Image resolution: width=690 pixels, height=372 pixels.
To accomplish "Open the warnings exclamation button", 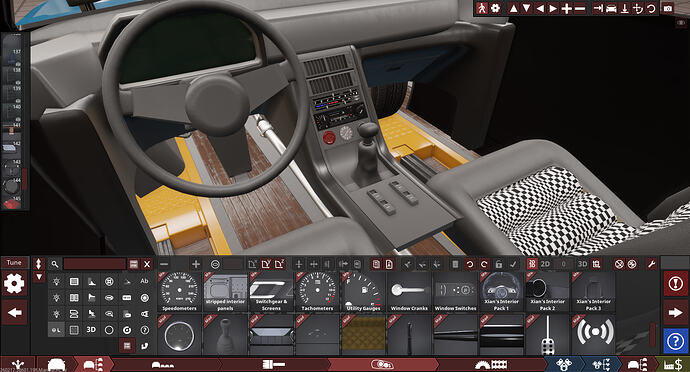I will coord(675,284).
